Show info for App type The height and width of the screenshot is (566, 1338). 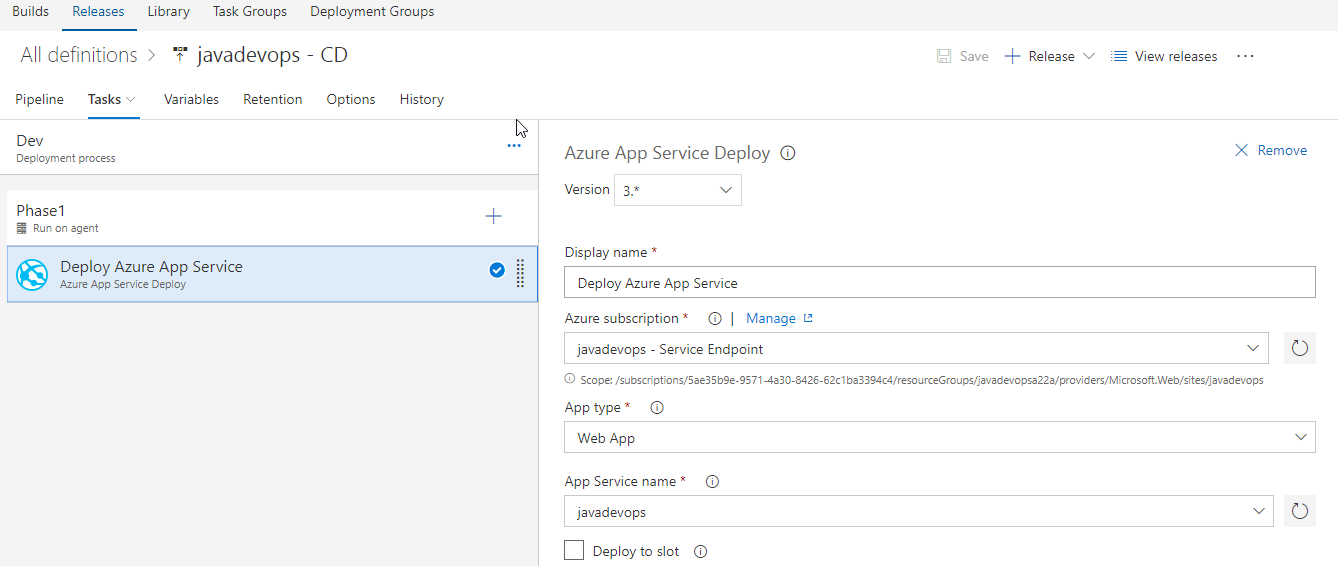tap(657, 408)
